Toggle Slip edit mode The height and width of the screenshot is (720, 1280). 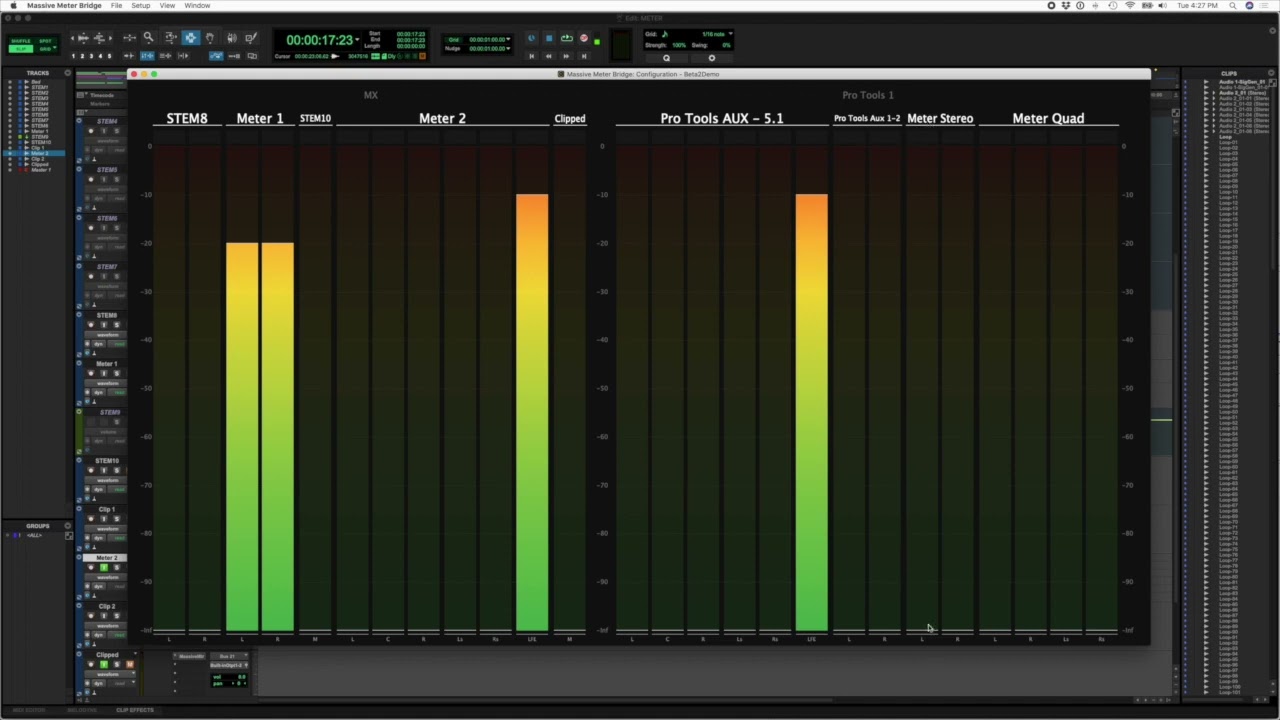pyautogui.click(x=21, y=48)
